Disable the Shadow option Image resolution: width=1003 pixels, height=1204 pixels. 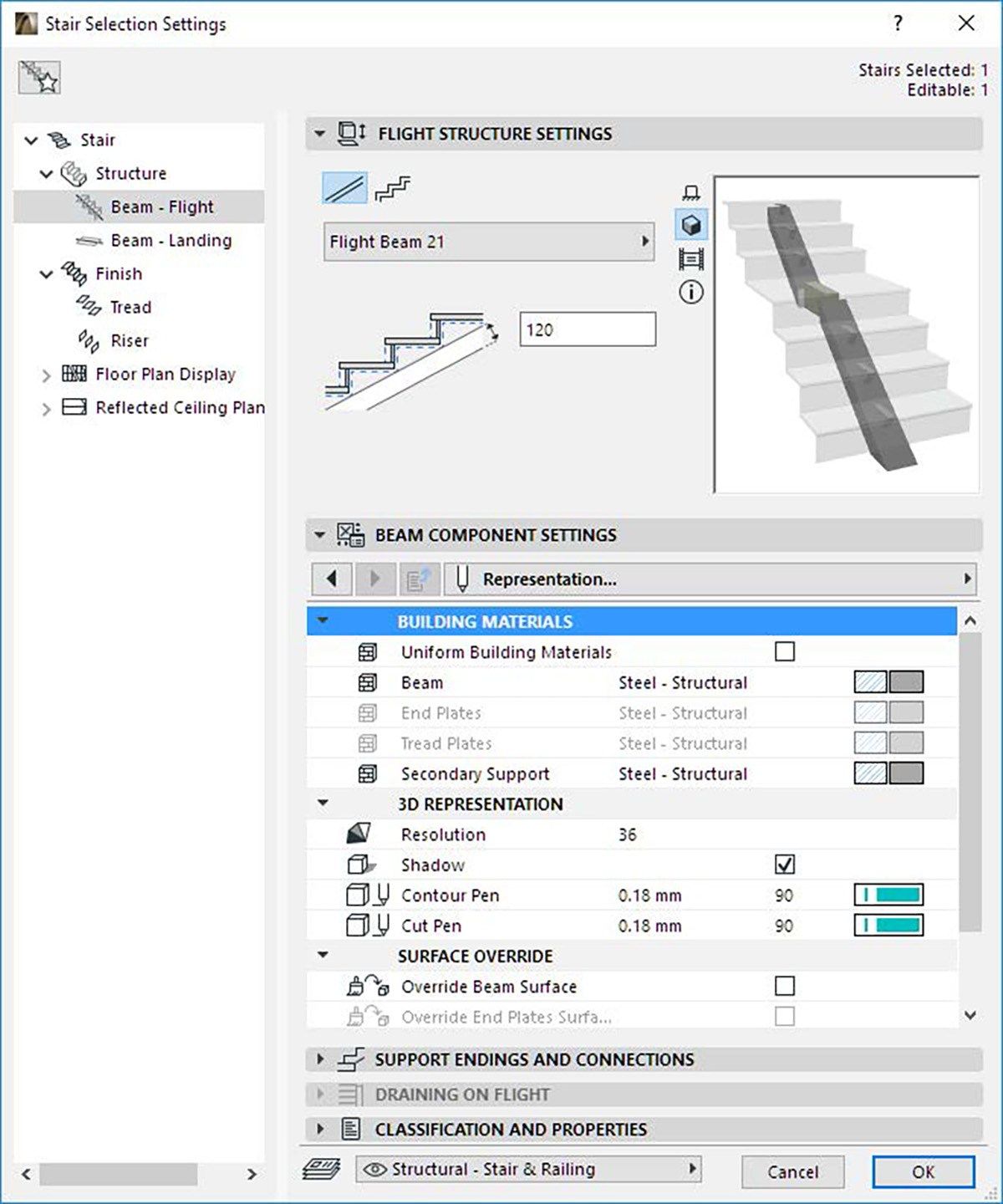tap(784, 865)
